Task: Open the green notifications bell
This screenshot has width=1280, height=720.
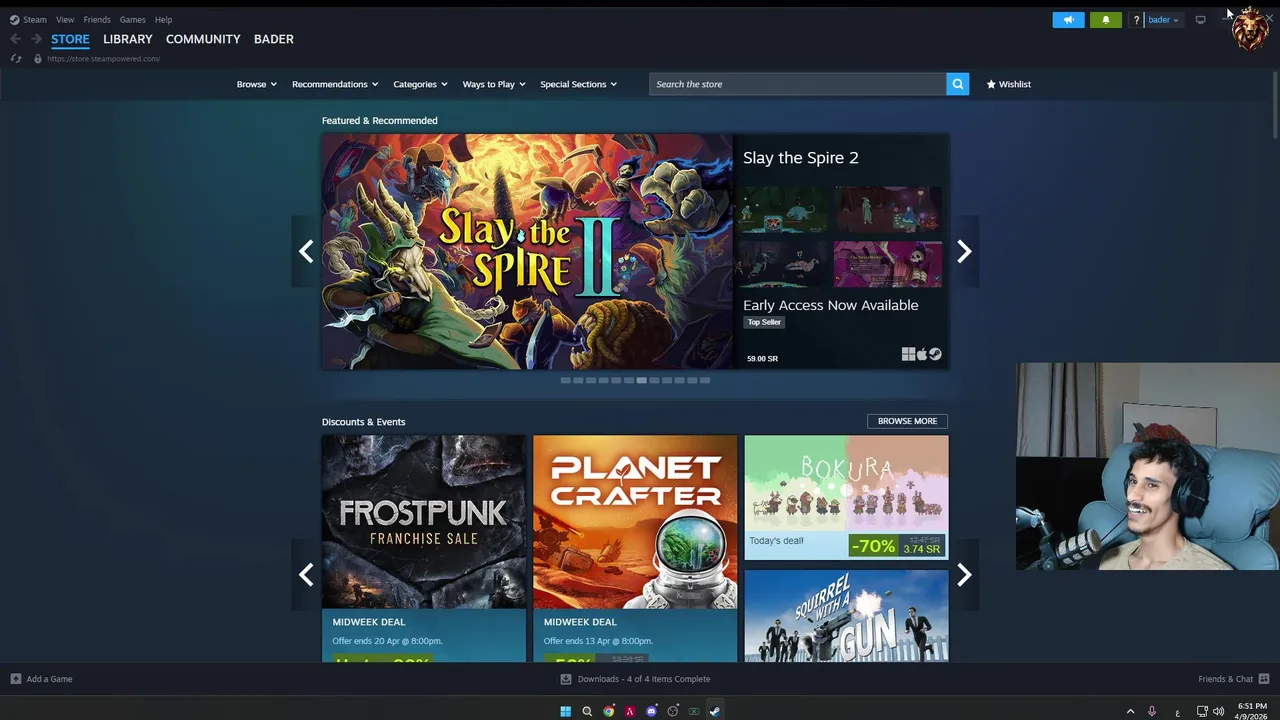Action: (x=1105, y=20)
